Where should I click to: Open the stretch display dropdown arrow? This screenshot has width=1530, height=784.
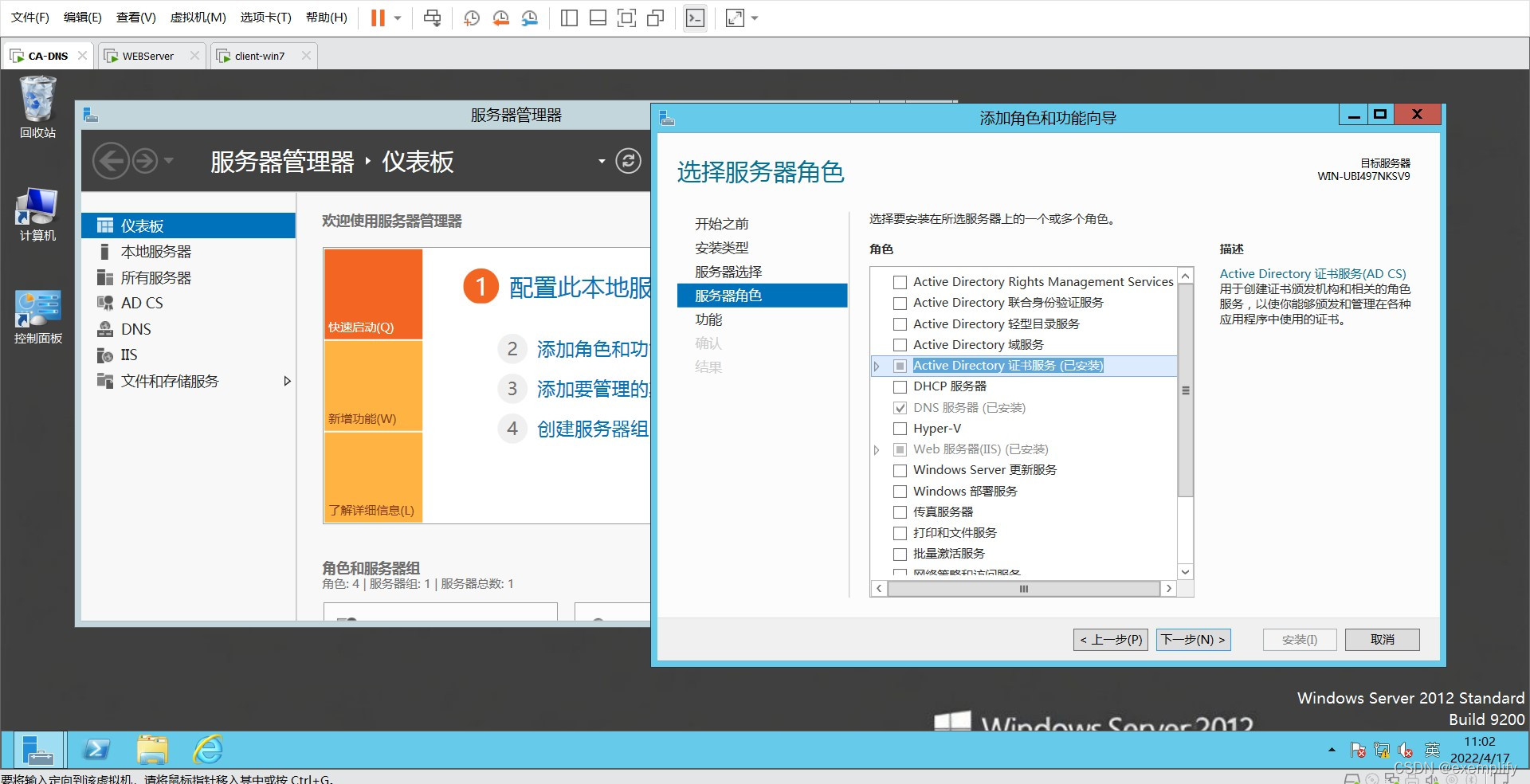(755, 18)
